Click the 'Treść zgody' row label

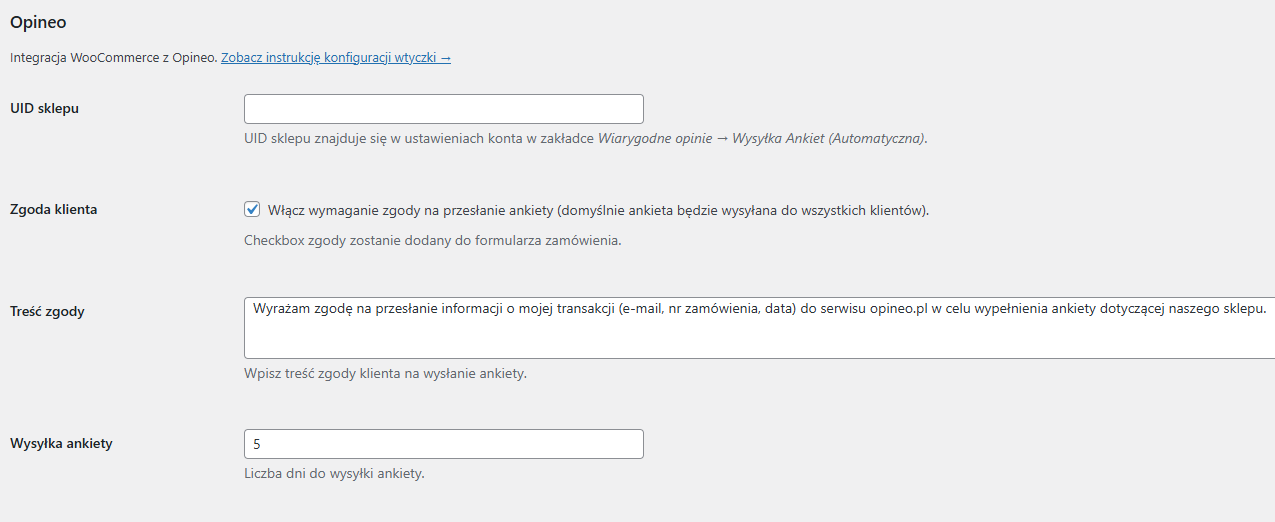pyautogui.click(x=47, y=311)
